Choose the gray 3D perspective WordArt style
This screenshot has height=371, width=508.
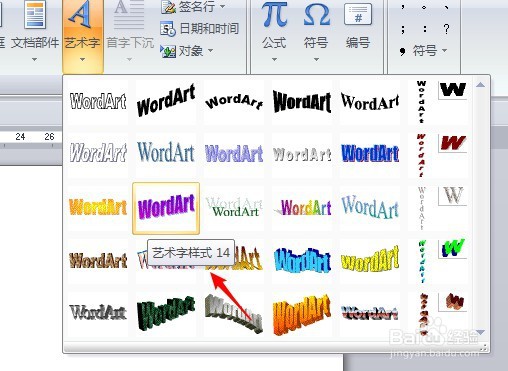[234, 313]
